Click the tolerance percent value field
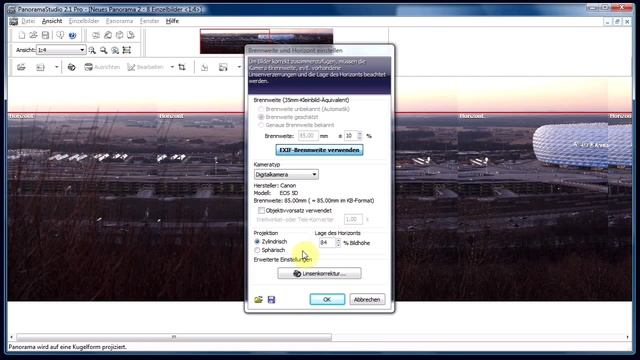Image resolution: width=640 pixels, height=360 pixels. 351,136
